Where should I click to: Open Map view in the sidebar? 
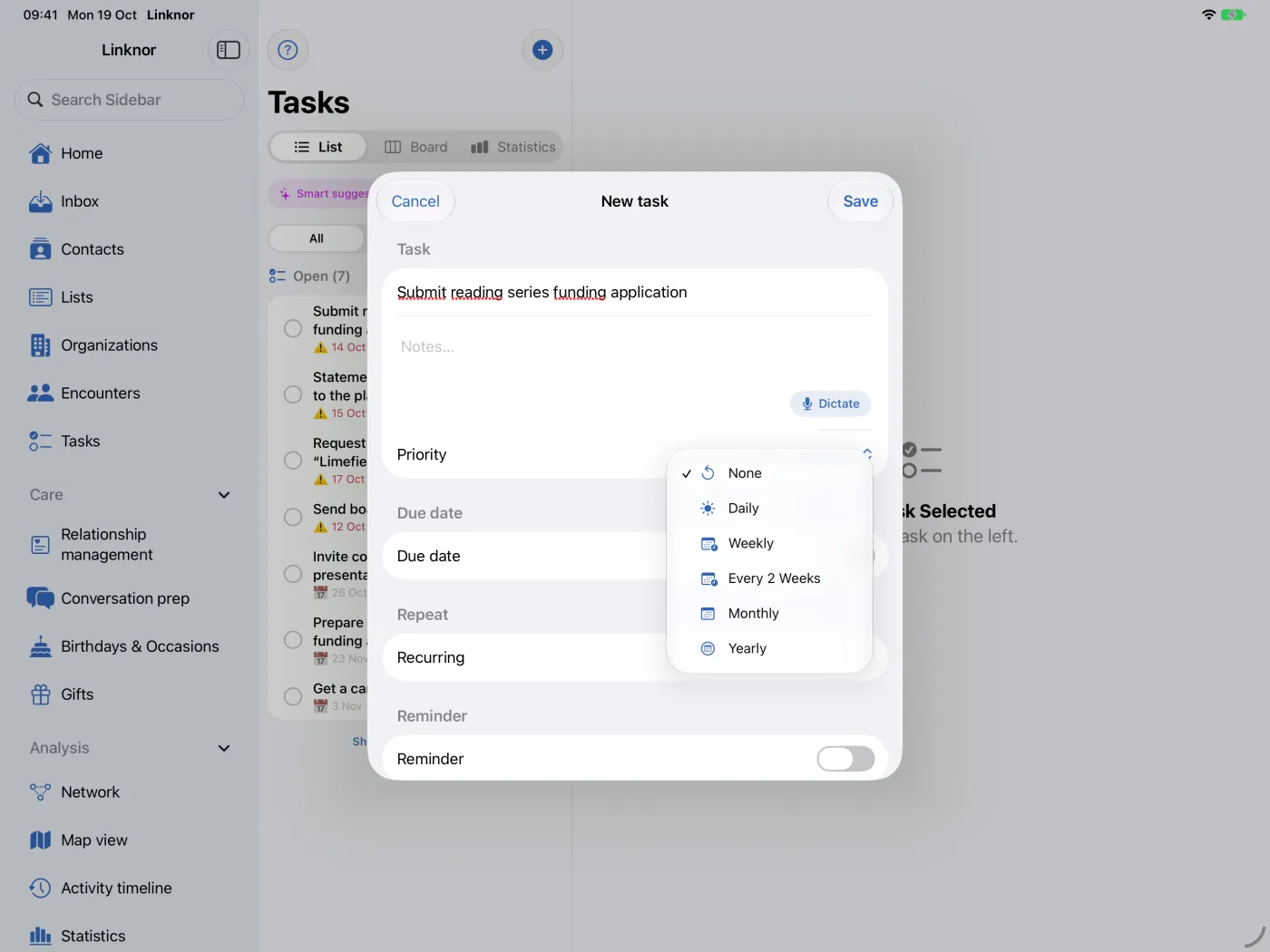coord(129,840)
